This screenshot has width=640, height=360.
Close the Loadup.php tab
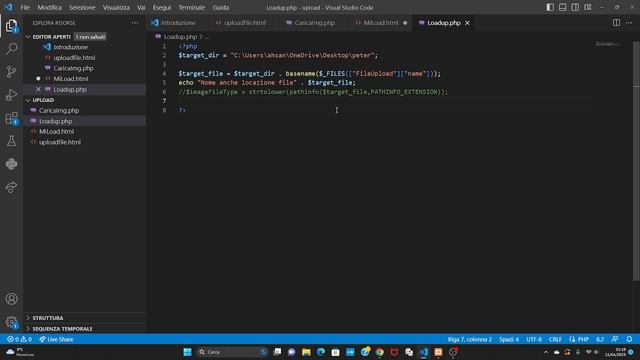pyautogui.click(x=467, y=23)
